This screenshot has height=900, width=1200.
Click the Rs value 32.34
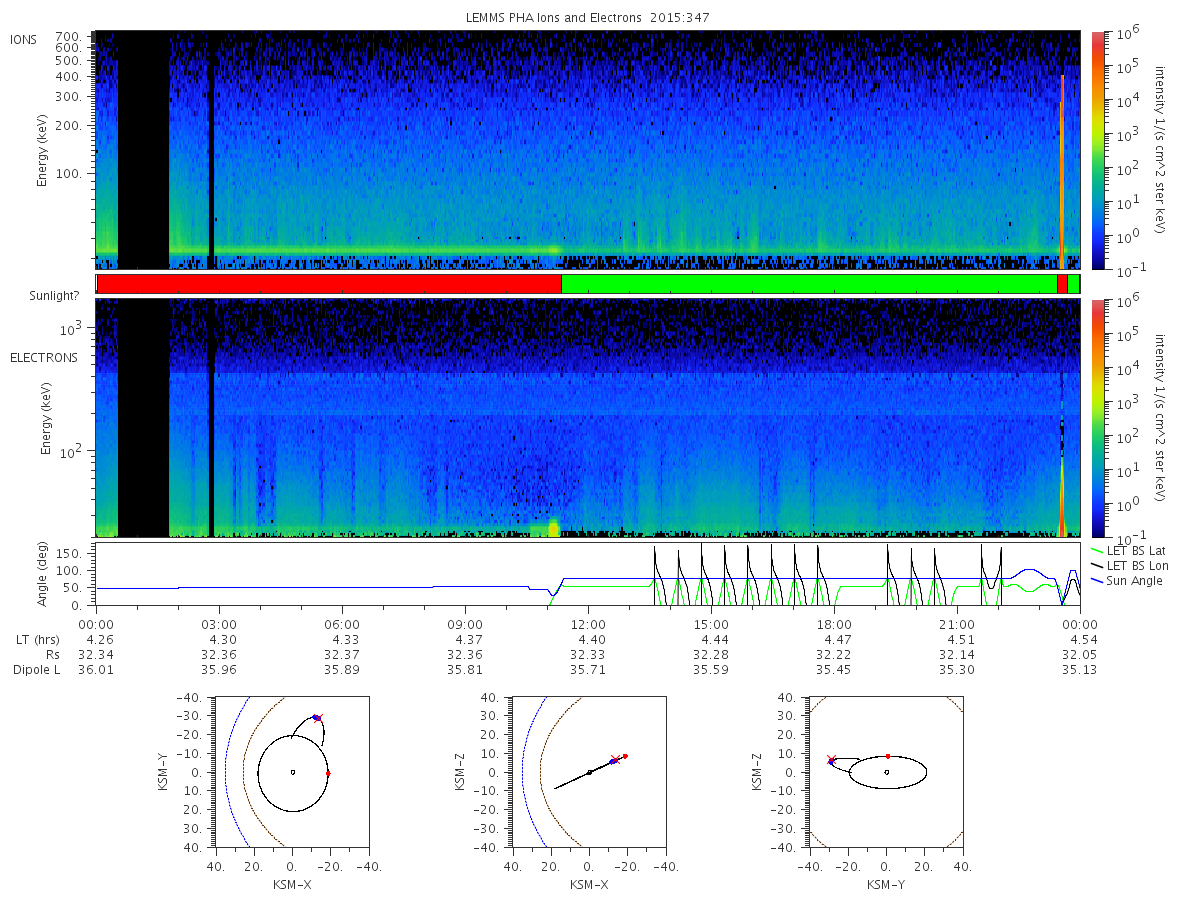96,654
